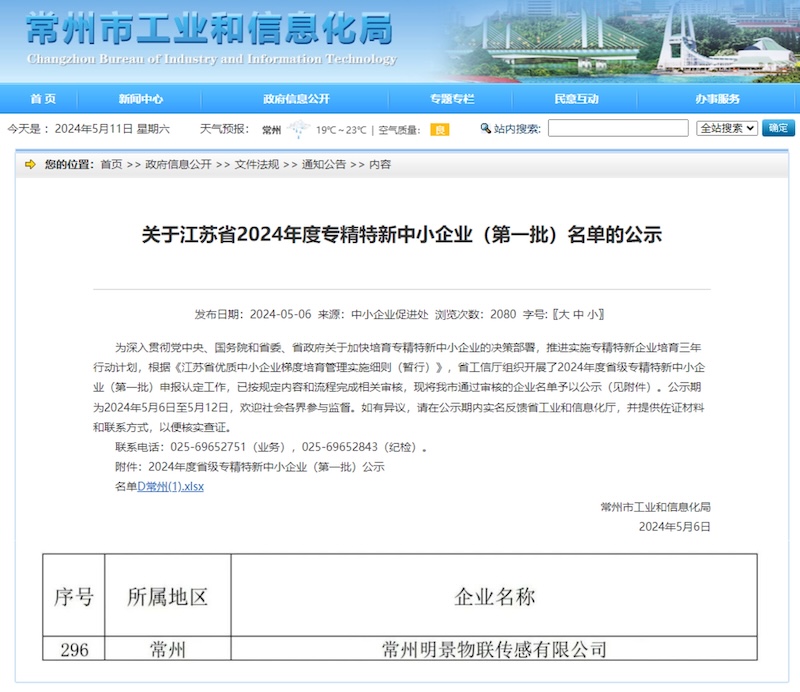Open the 新闻中心 navigation tab
This screenshot has height=692, width=800.
point(141,99)
